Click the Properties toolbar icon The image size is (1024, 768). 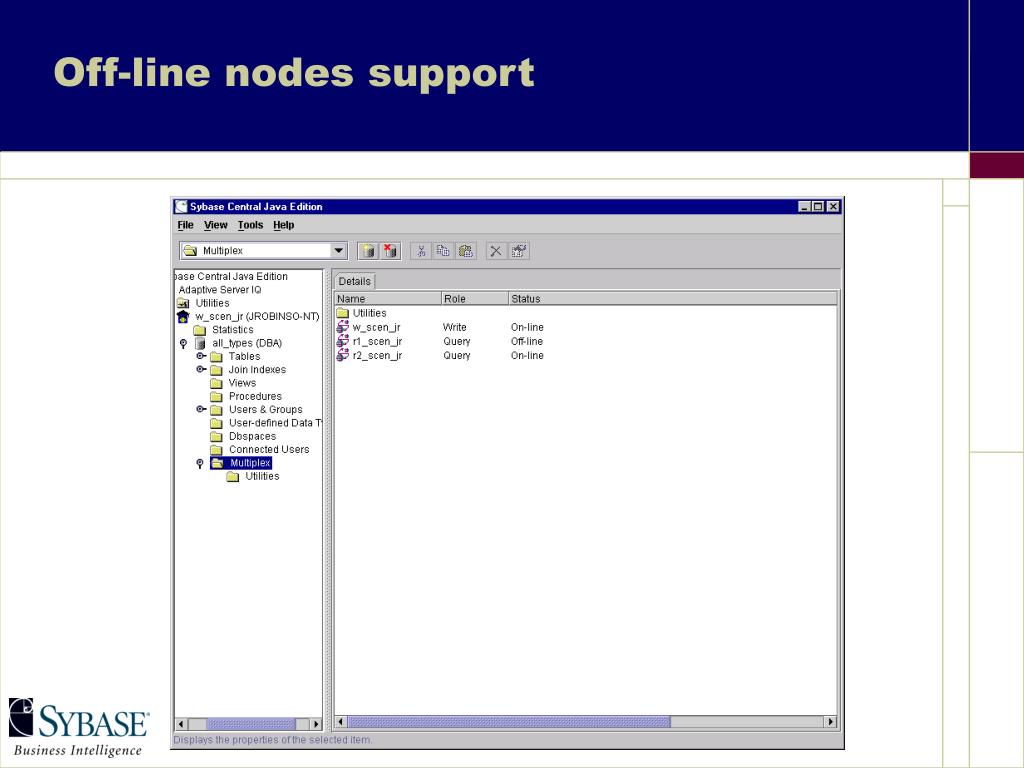point(519,251)
